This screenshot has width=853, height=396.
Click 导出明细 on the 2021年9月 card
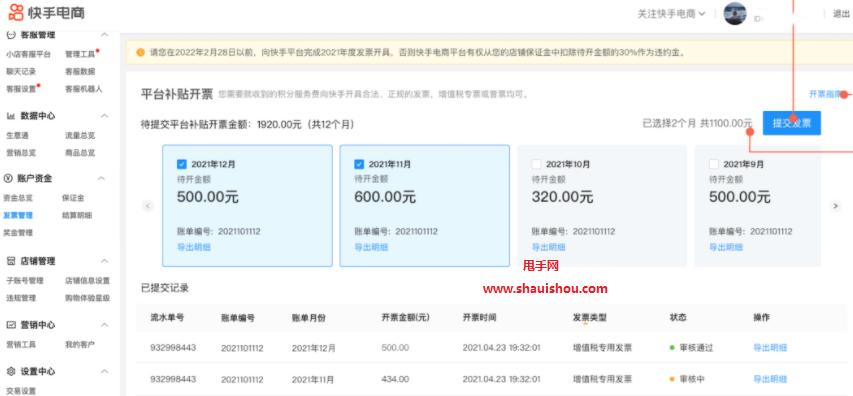(726, 248)
